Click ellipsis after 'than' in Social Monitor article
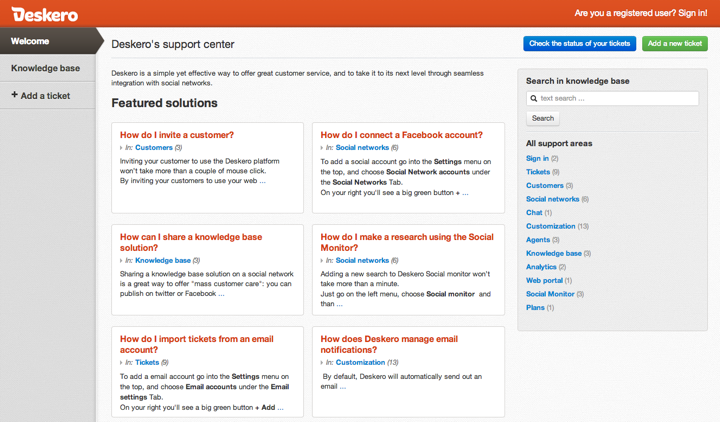The image size is (720, 422). 339,304
